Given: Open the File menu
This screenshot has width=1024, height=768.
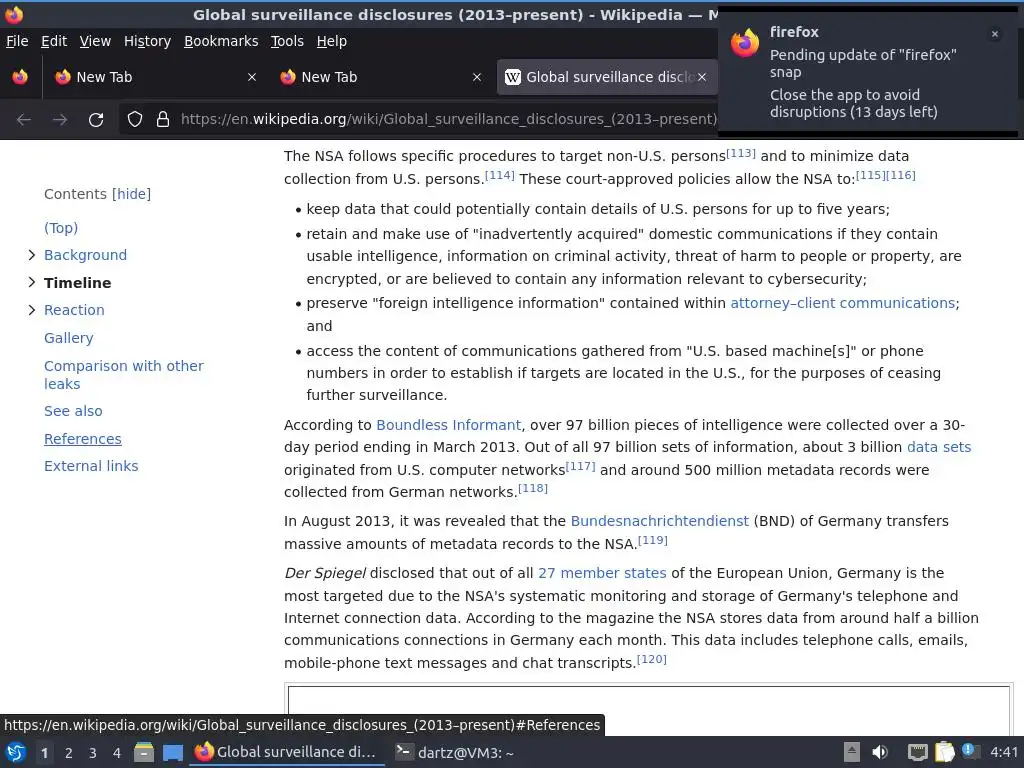Looking at the screenshot, I should click(17, 41).
